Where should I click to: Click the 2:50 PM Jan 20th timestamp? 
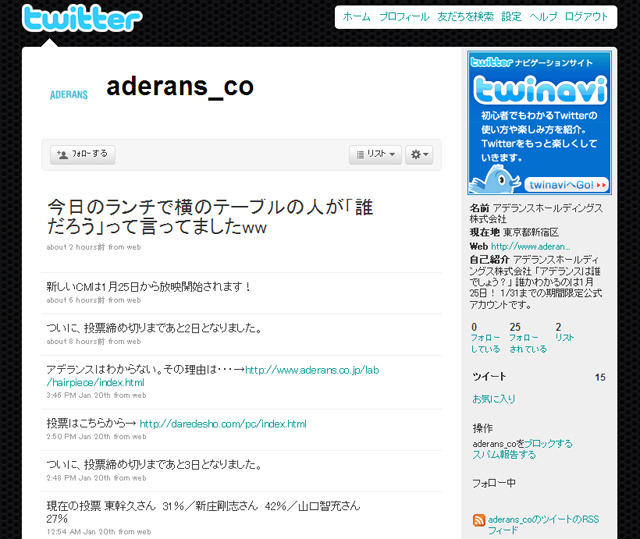click(96, 436)
